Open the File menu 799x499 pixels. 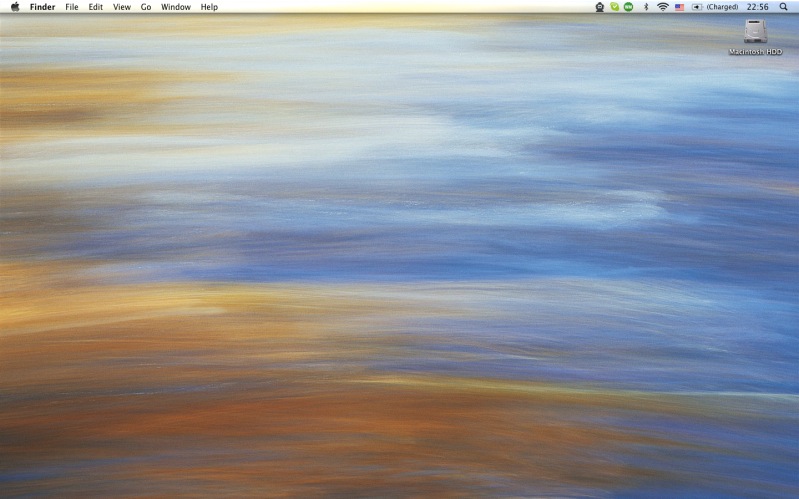(72, 7)
